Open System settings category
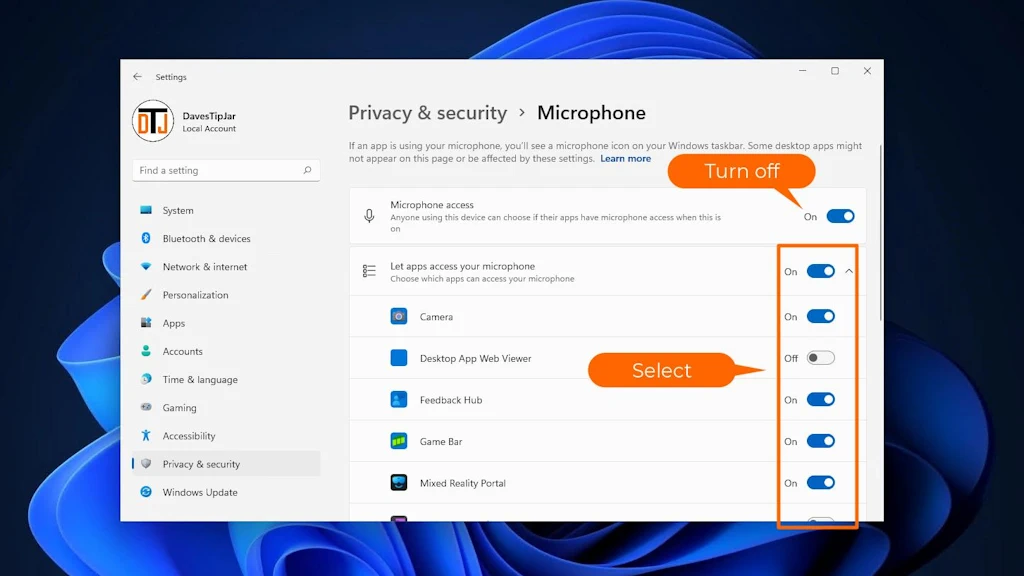 226,210
